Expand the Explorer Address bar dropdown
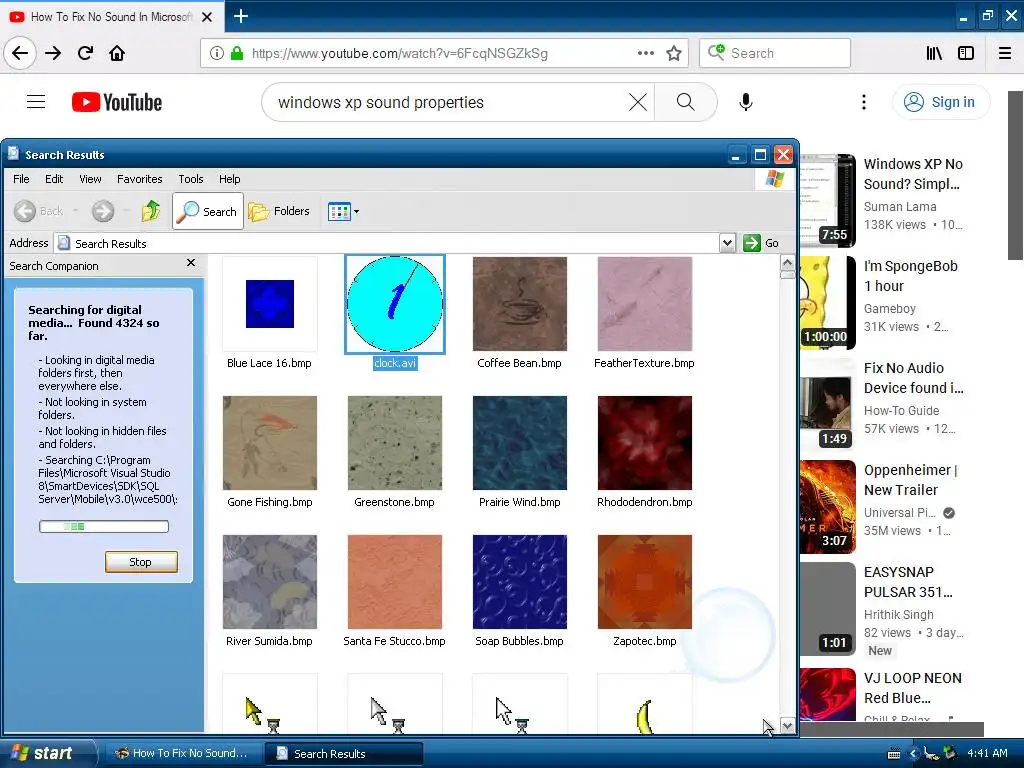This screenshot has width=1024, height=768. point(727,243)
